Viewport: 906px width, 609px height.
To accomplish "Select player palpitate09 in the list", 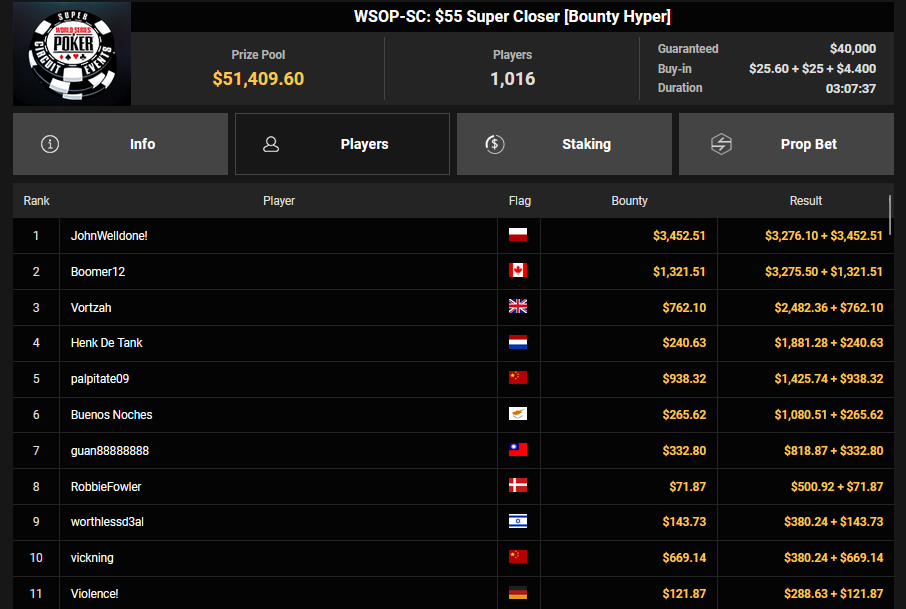I will click(x=100, y=379).
